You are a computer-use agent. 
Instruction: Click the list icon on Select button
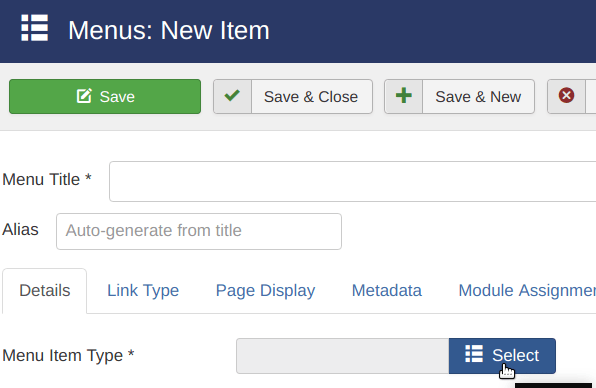[x=474, y=354]
